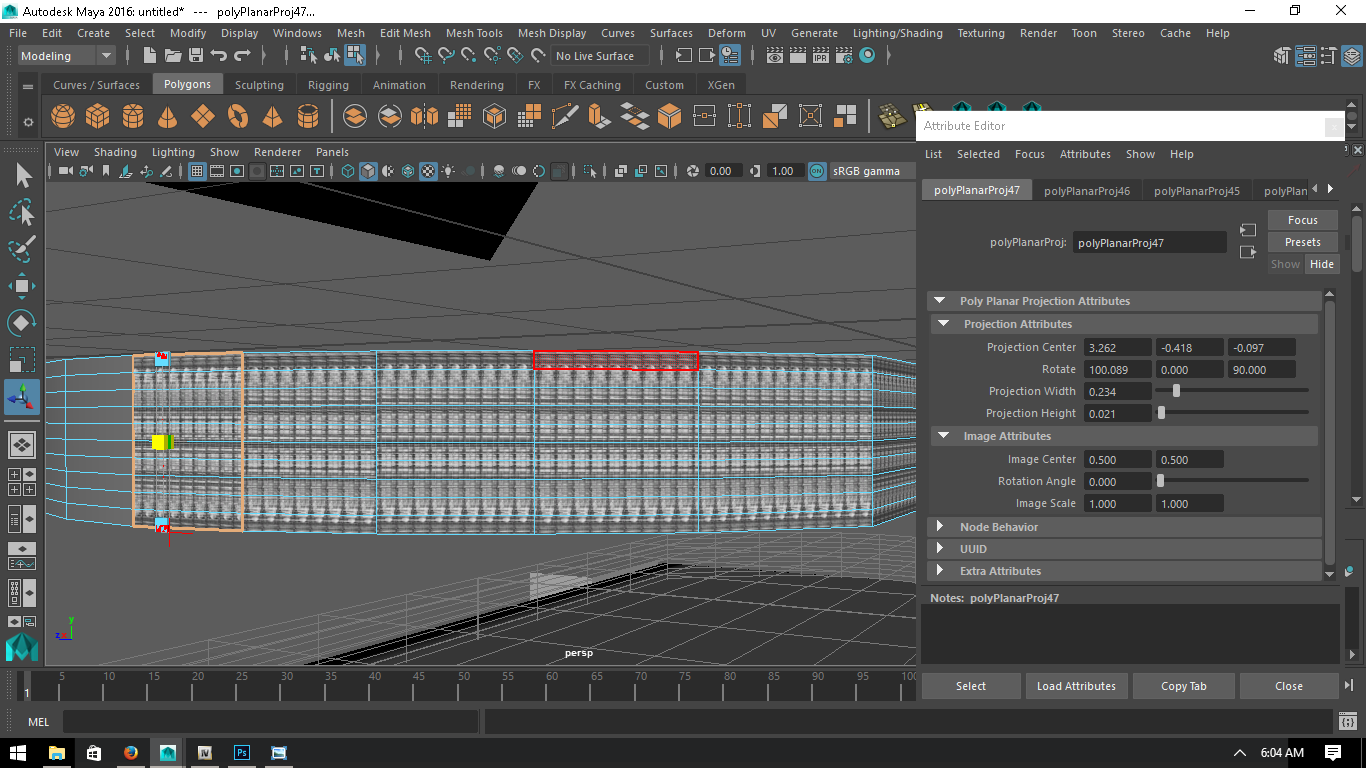
Task: Choose the Paint Selection tool
Action: click(22, 249)
